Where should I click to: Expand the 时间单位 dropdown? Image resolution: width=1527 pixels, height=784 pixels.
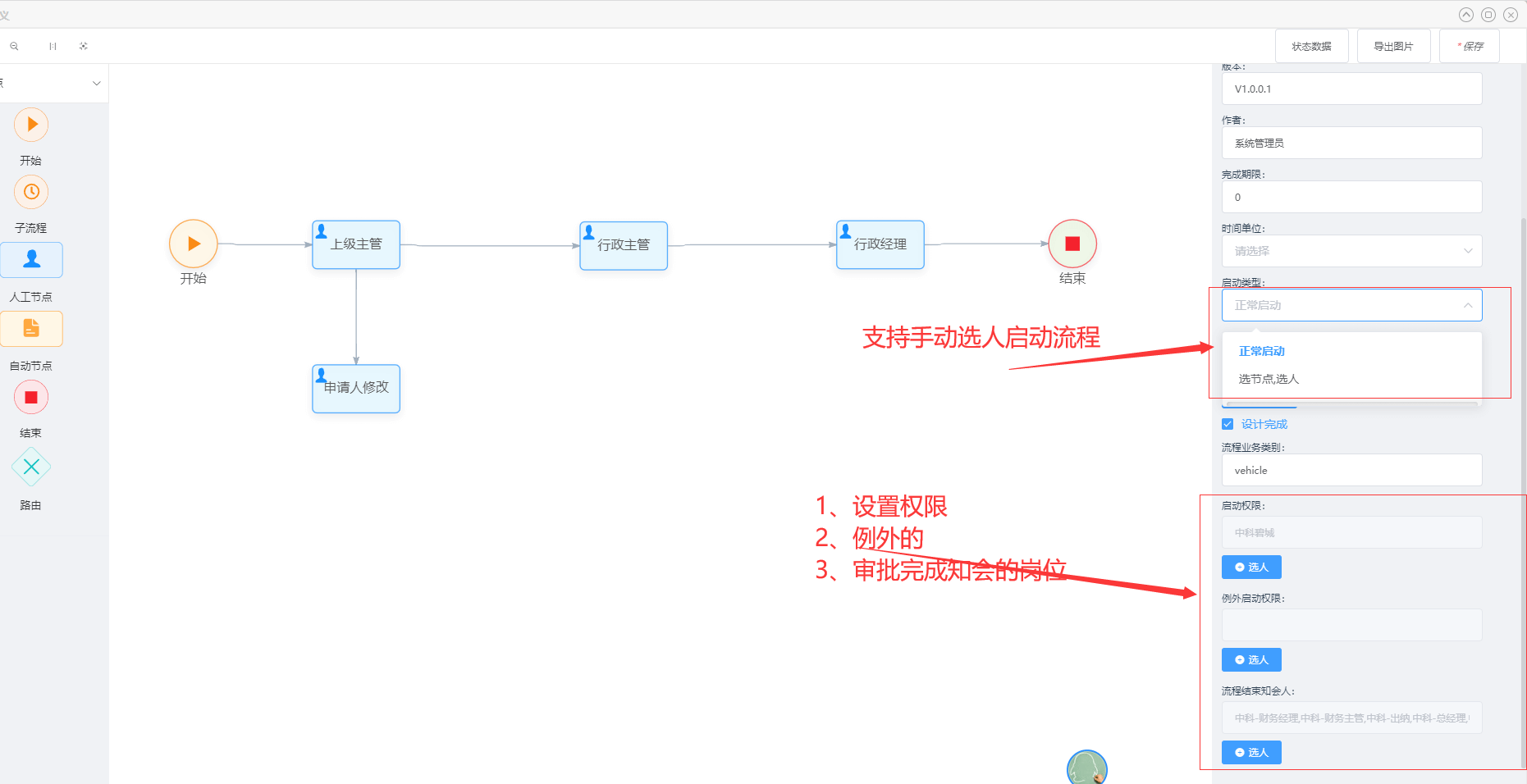coord(1351,251)
